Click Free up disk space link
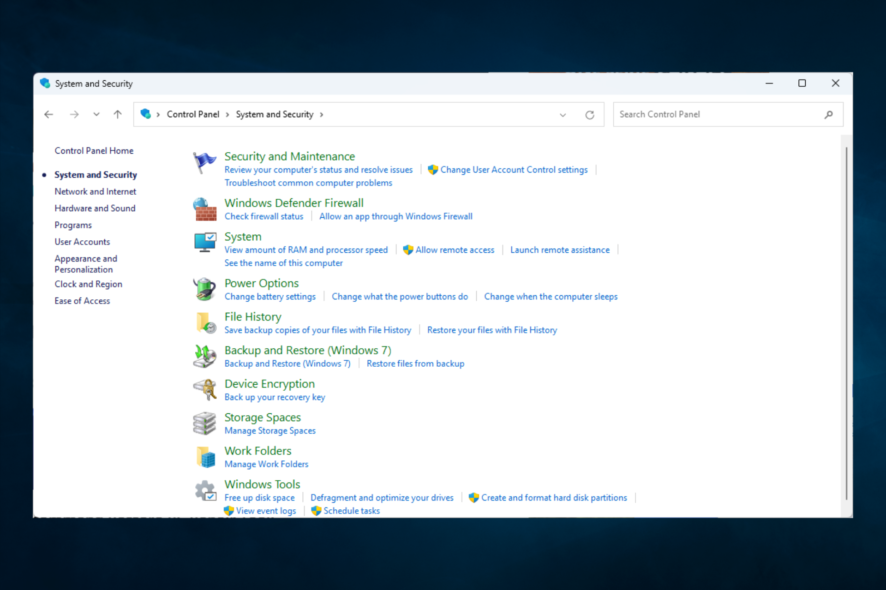The image size is (886, 590). tap(259, 498)
